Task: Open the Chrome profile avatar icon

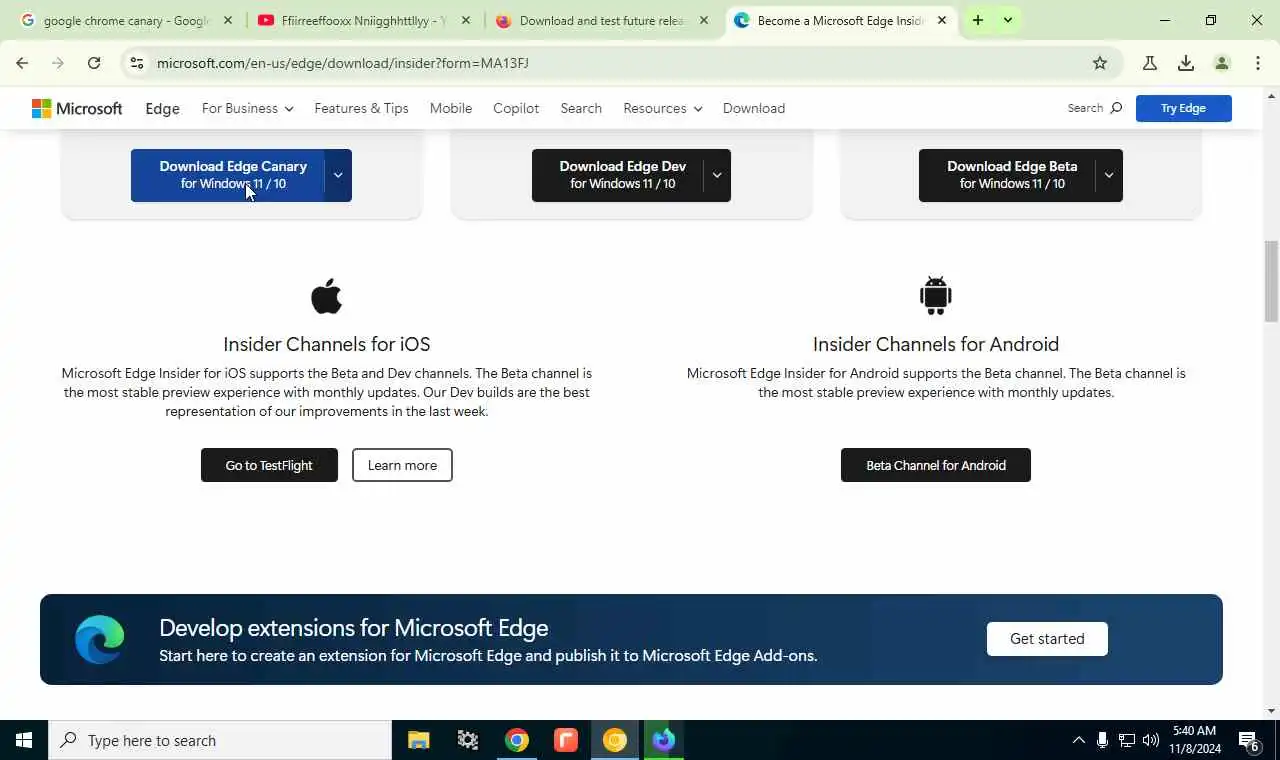Action: pyautogui.click(x=1222, y=63)
